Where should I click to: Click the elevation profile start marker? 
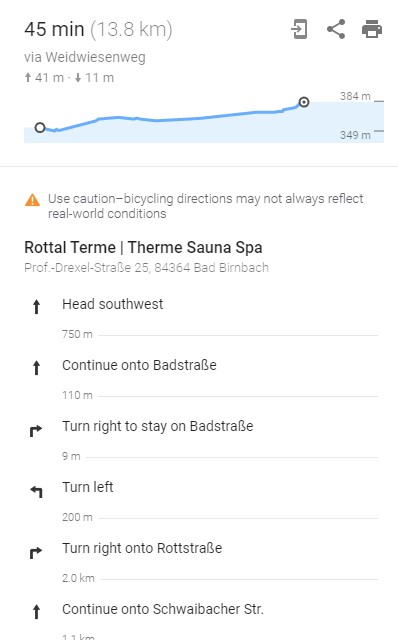(40, 128)
